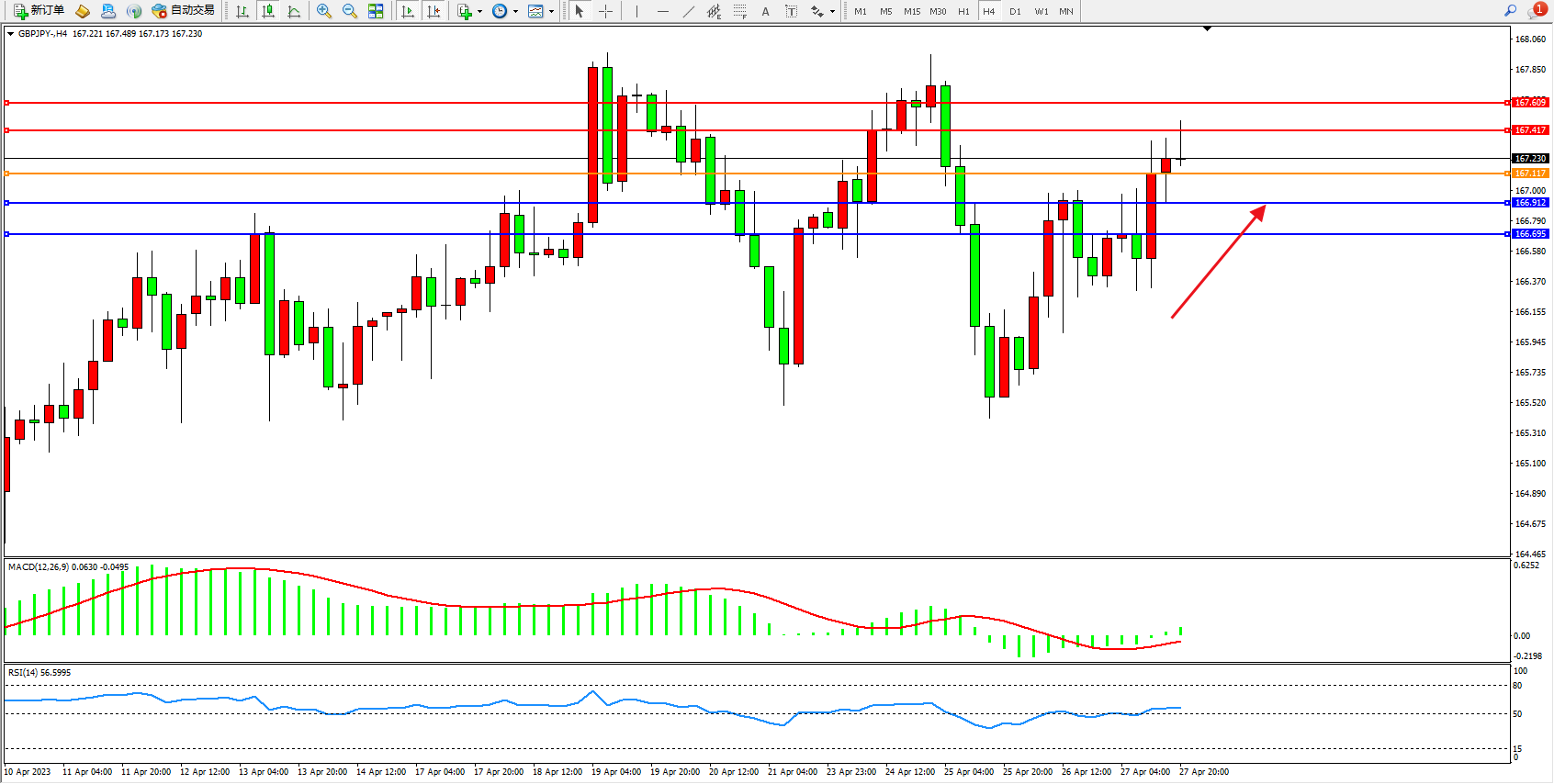Click the New Order (新订单) button
Viewport: 1554px width, 784px height.
[x=39, y=11]
